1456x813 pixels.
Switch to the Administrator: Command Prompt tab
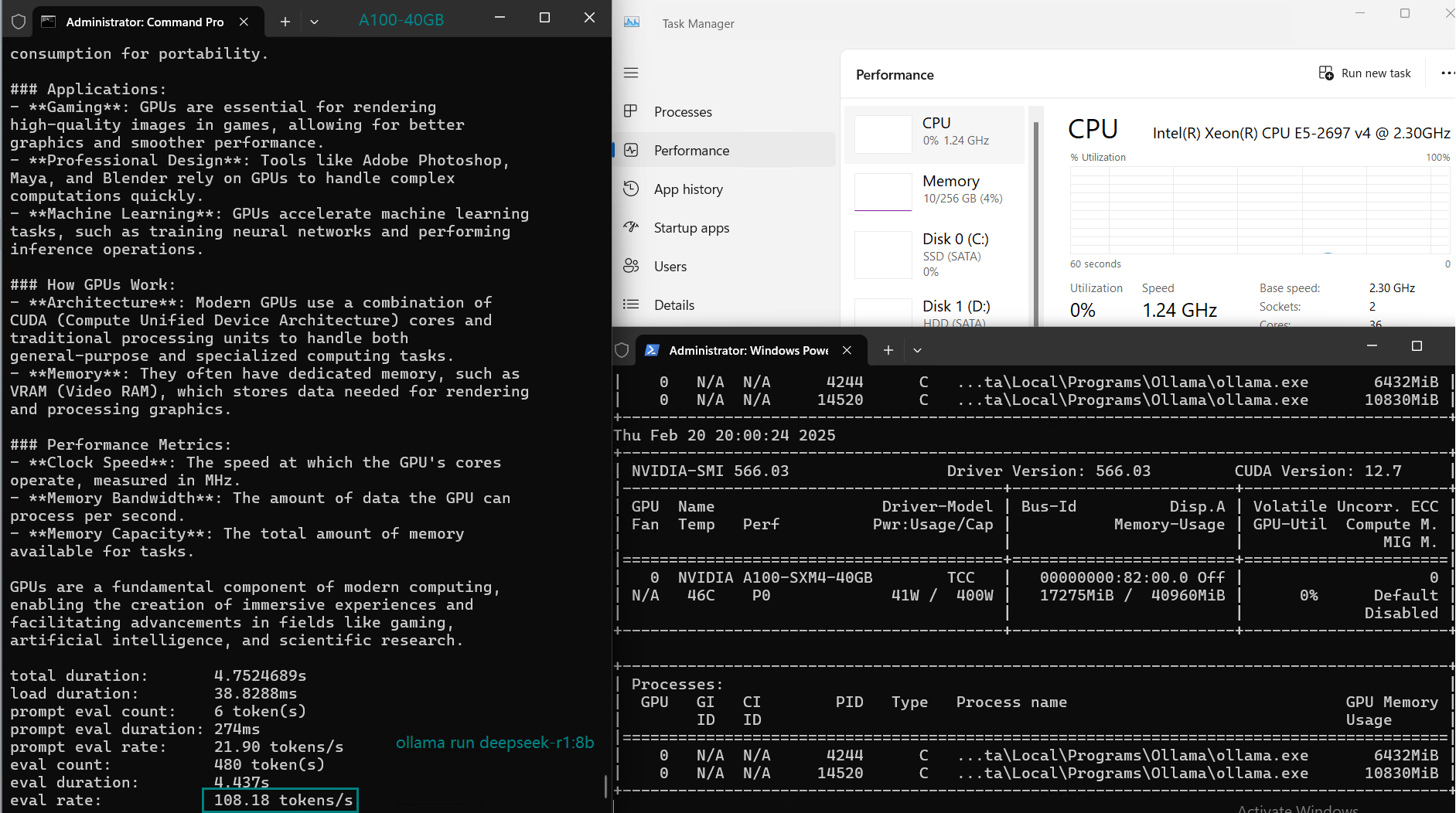[147, 22]
